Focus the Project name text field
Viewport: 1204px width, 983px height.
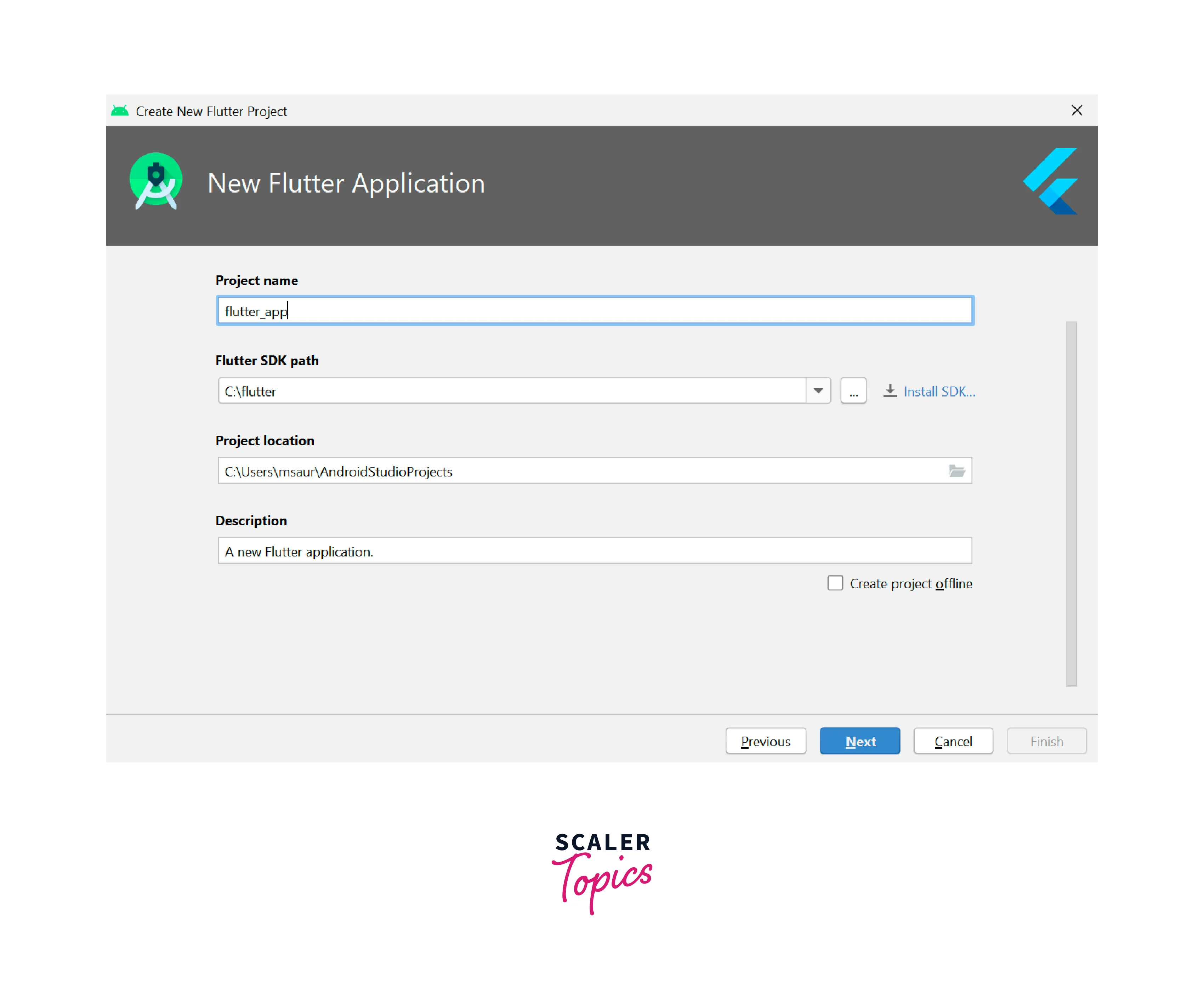coord(595,311)
